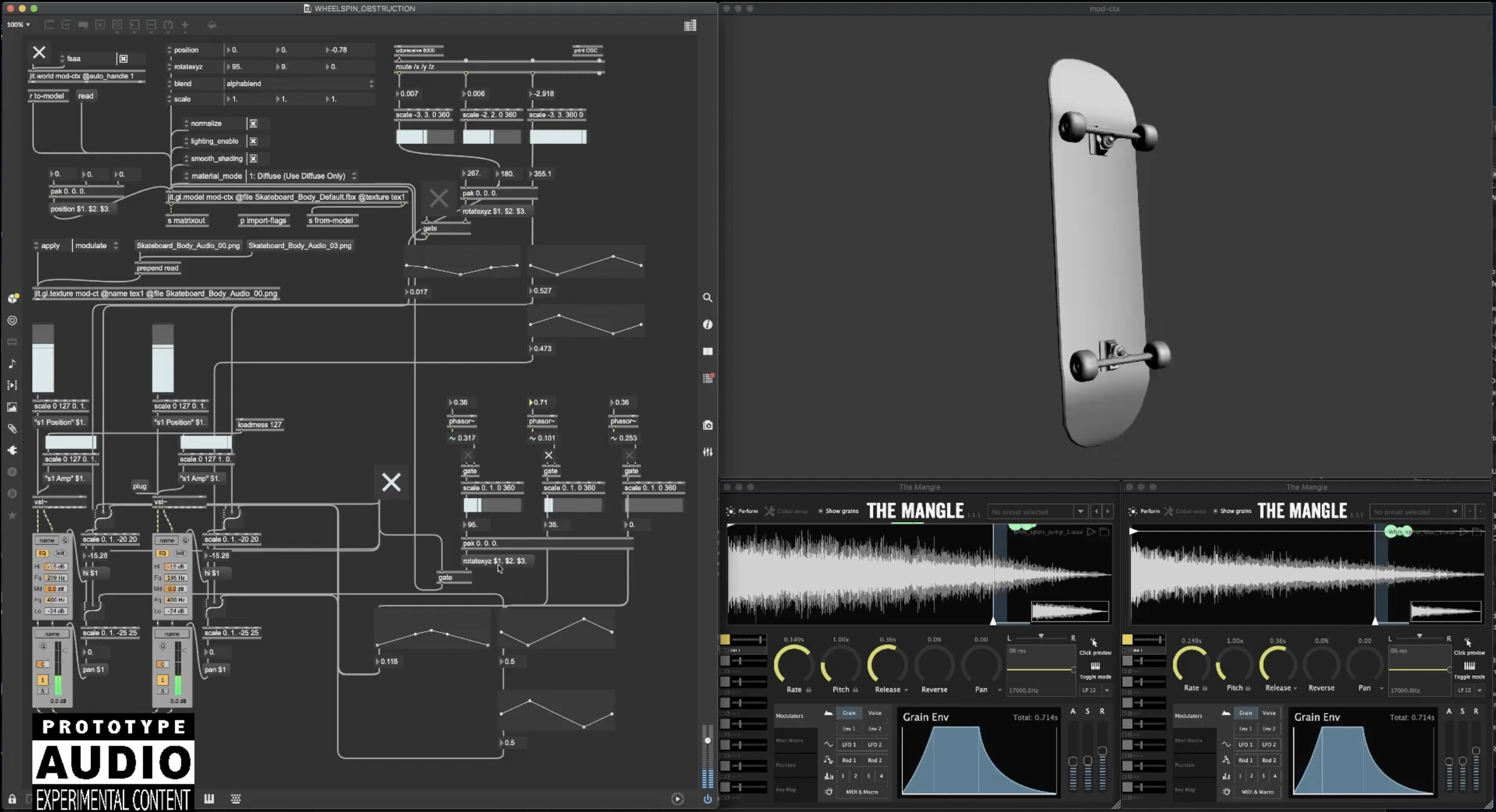Open the 100% zoom level dropdown
The image size is (1496, 812).
pyautogui.click(x=18, y=25)
